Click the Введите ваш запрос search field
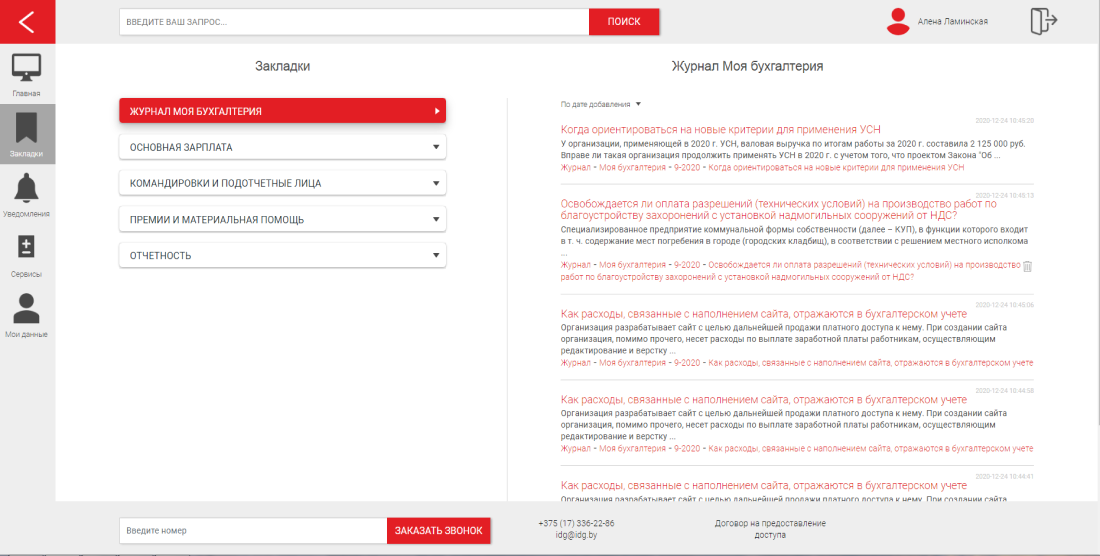The width and height of the screenshot is (1100, 556). (353, 22)
